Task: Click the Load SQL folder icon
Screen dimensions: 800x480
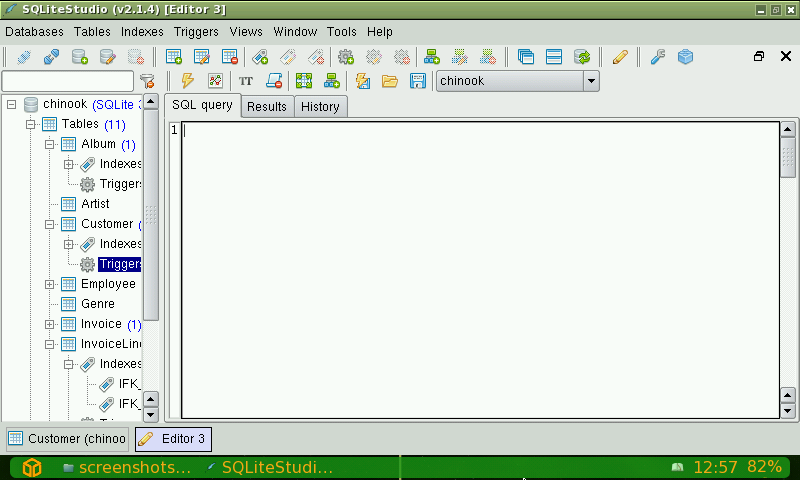Action: 390,81
